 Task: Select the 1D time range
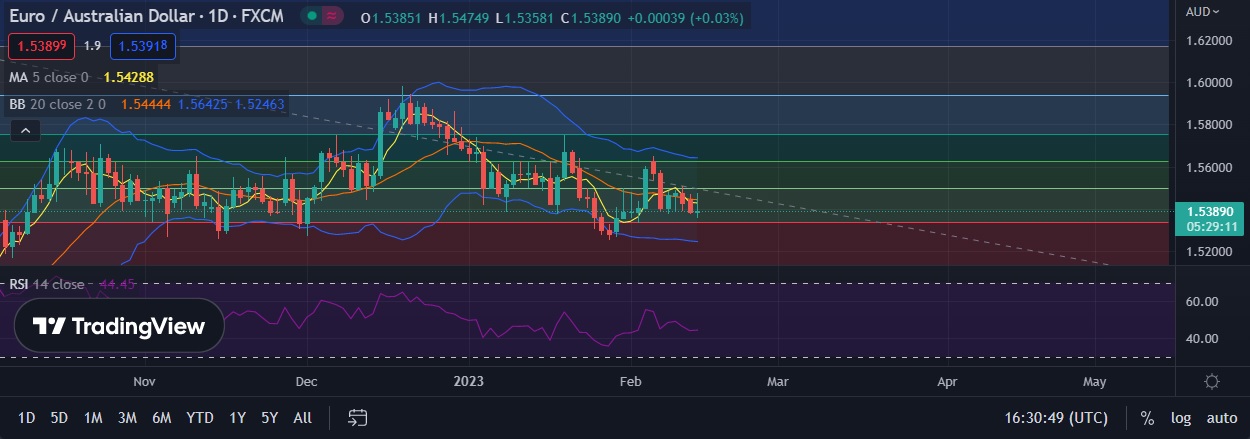coord(27,418)
